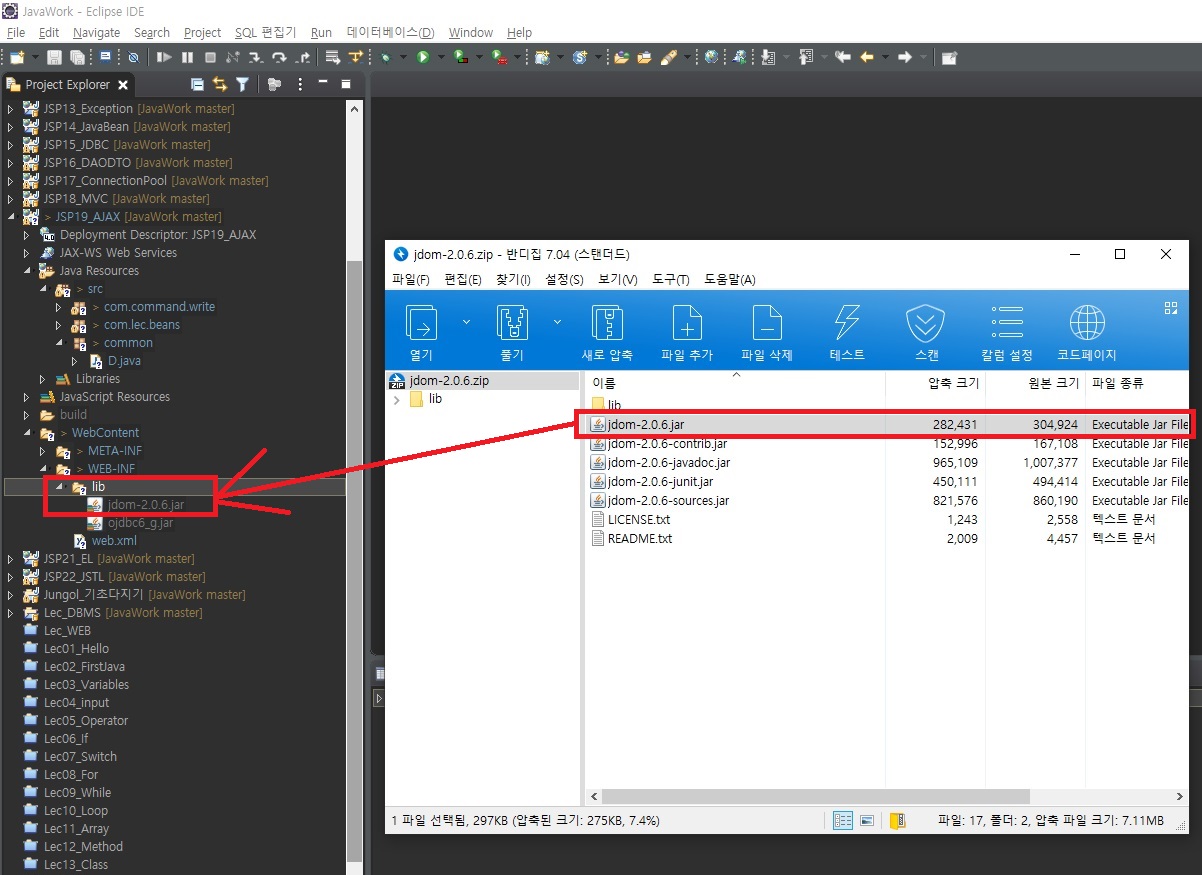Click 칼럼 설정 (Column settings) in Bandizip
Image resolution: width=1202 pixels, height=875 pixels.
[1006, 332]
